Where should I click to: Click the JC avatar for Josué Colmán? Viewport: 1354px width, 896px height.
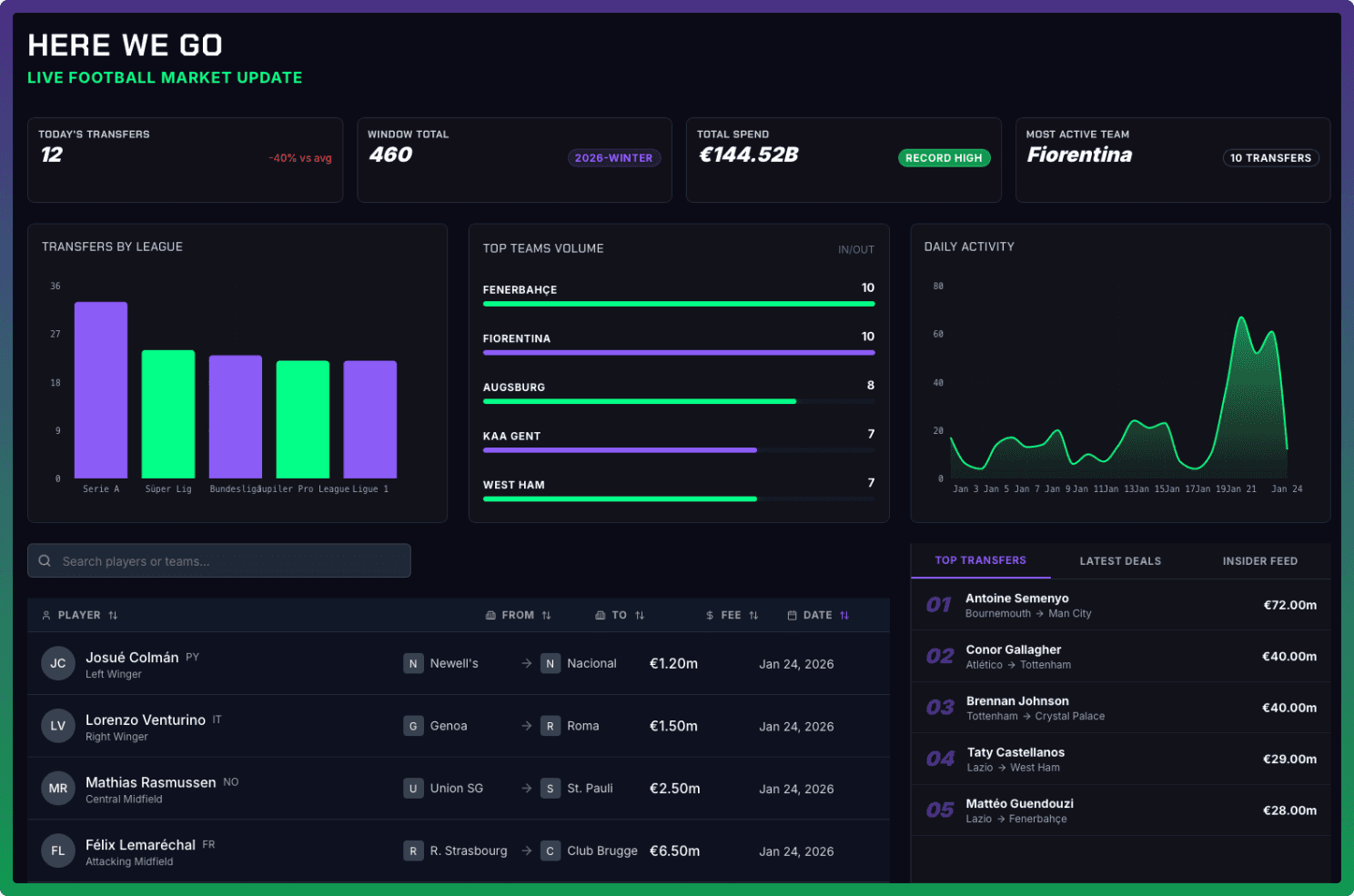pyautogui.click(x=58, y=664)
